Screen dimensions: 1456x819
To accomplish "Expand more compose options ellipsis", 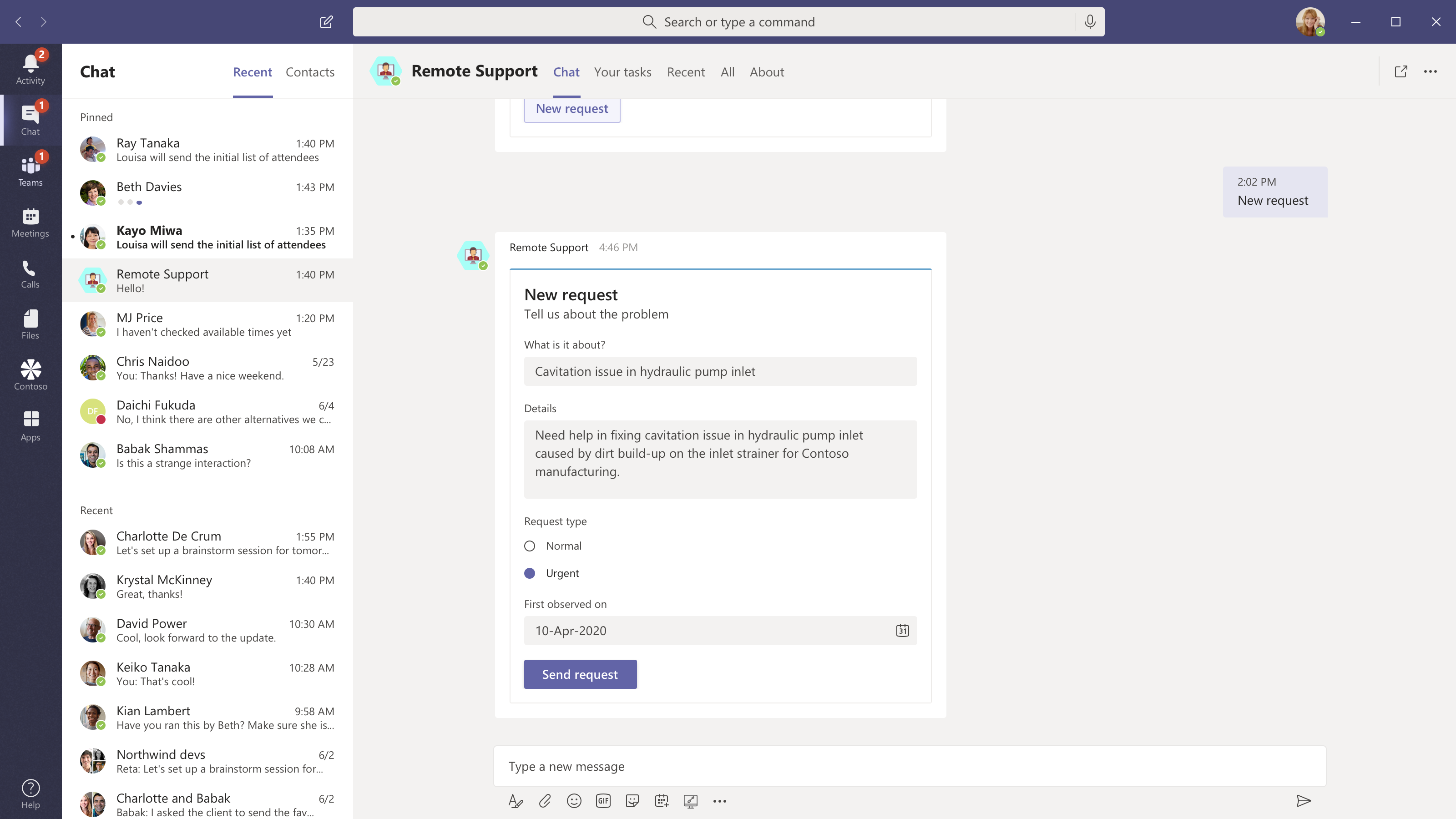I will (719, 801).
